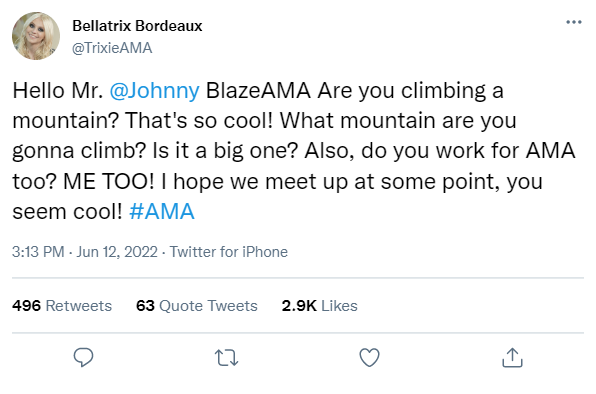Click the word BlazeAMA in the tweet
This screenshot has width=596, height=394.
[258, 91]
